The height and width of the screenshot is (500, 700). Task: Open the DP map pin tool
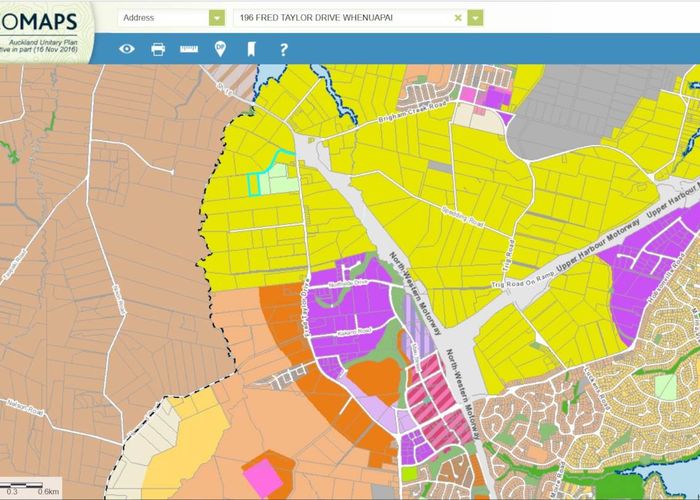220,49
